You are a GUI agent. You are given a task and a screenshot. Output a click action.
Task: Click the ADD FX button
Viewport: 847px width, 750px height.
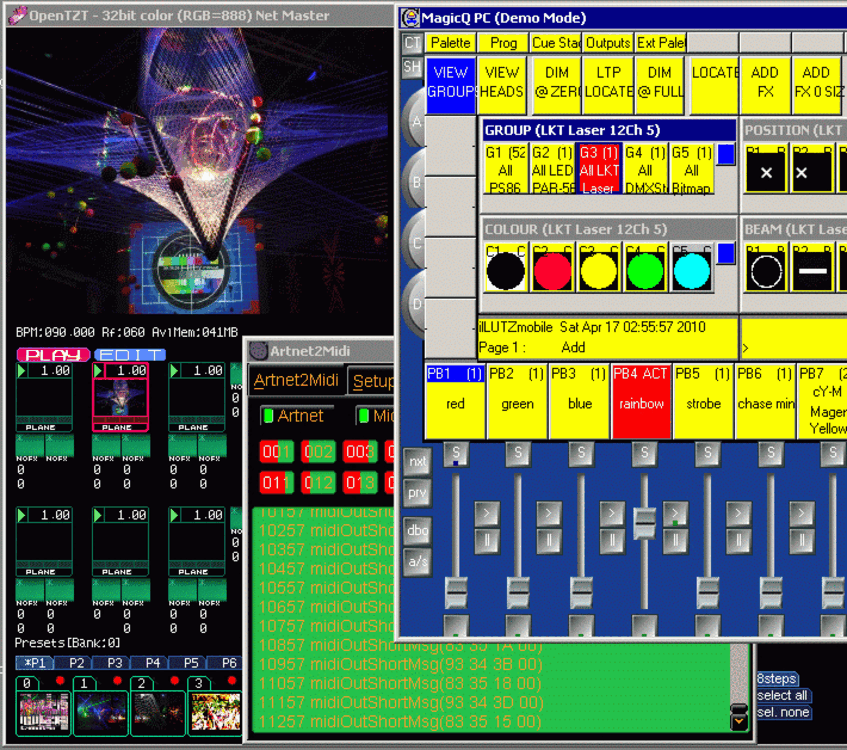(765, 85)
